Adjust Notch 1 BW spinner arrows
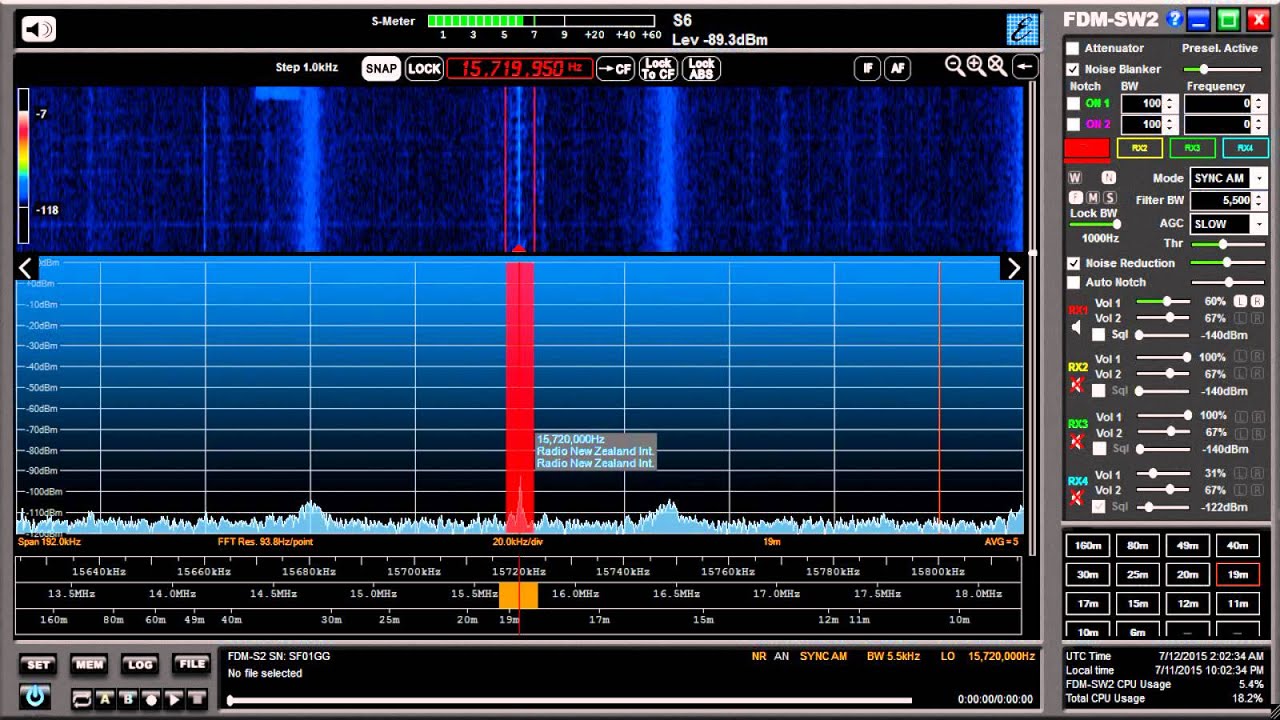Screen dimensions: 1280x720 tap(1169, 103)
